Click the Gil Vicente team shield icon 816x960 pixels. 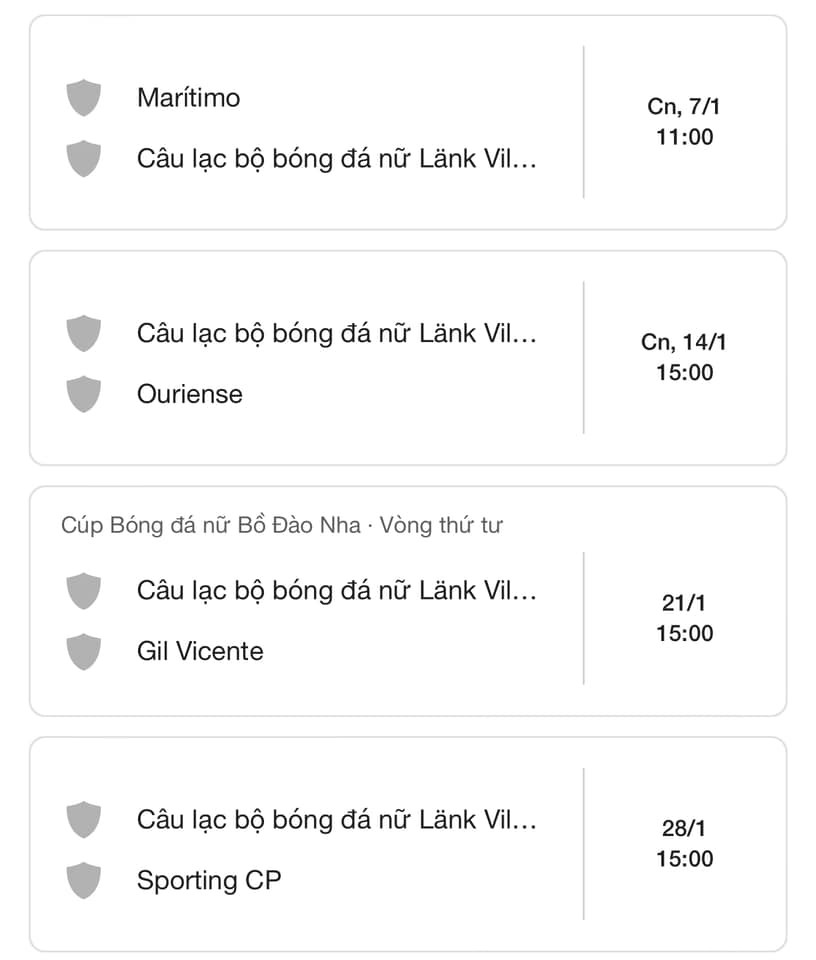pyautogui.click(x=83, y=651)
